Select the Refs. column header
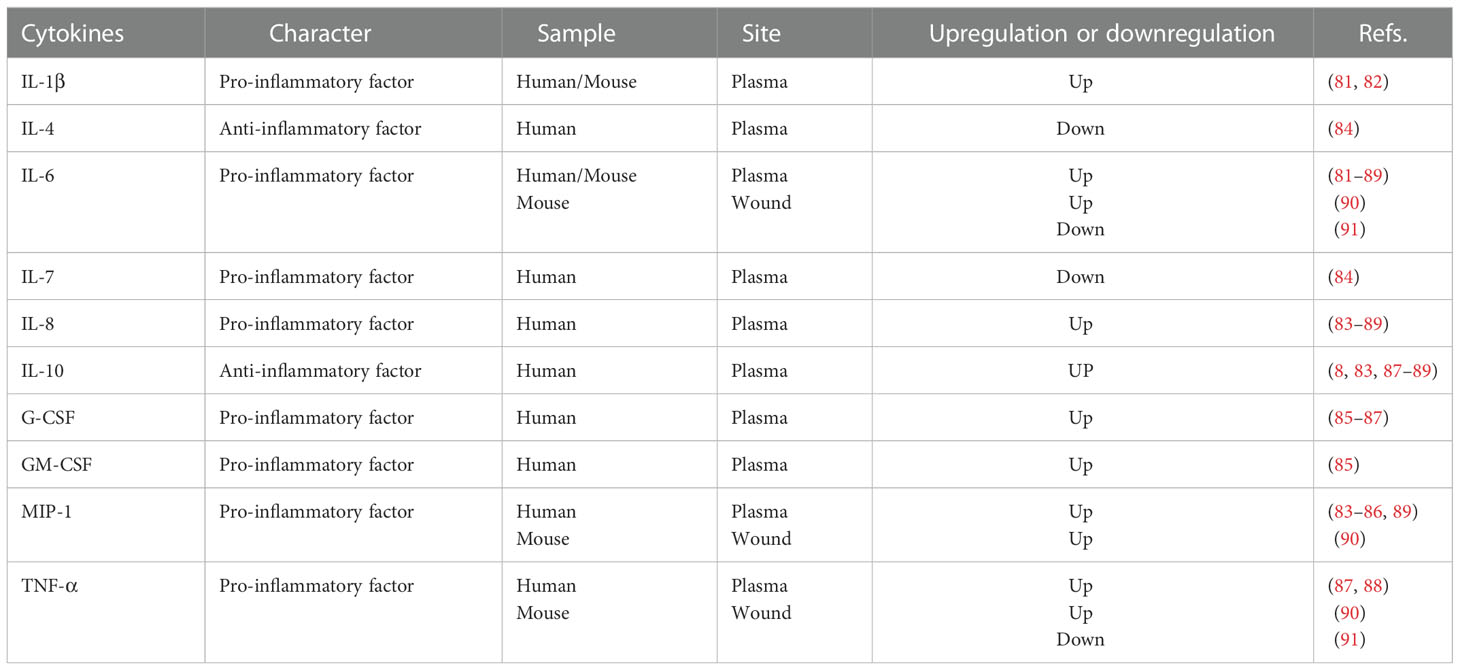The width and height of the screenshot is (1460, 670). pos(1382,33)
